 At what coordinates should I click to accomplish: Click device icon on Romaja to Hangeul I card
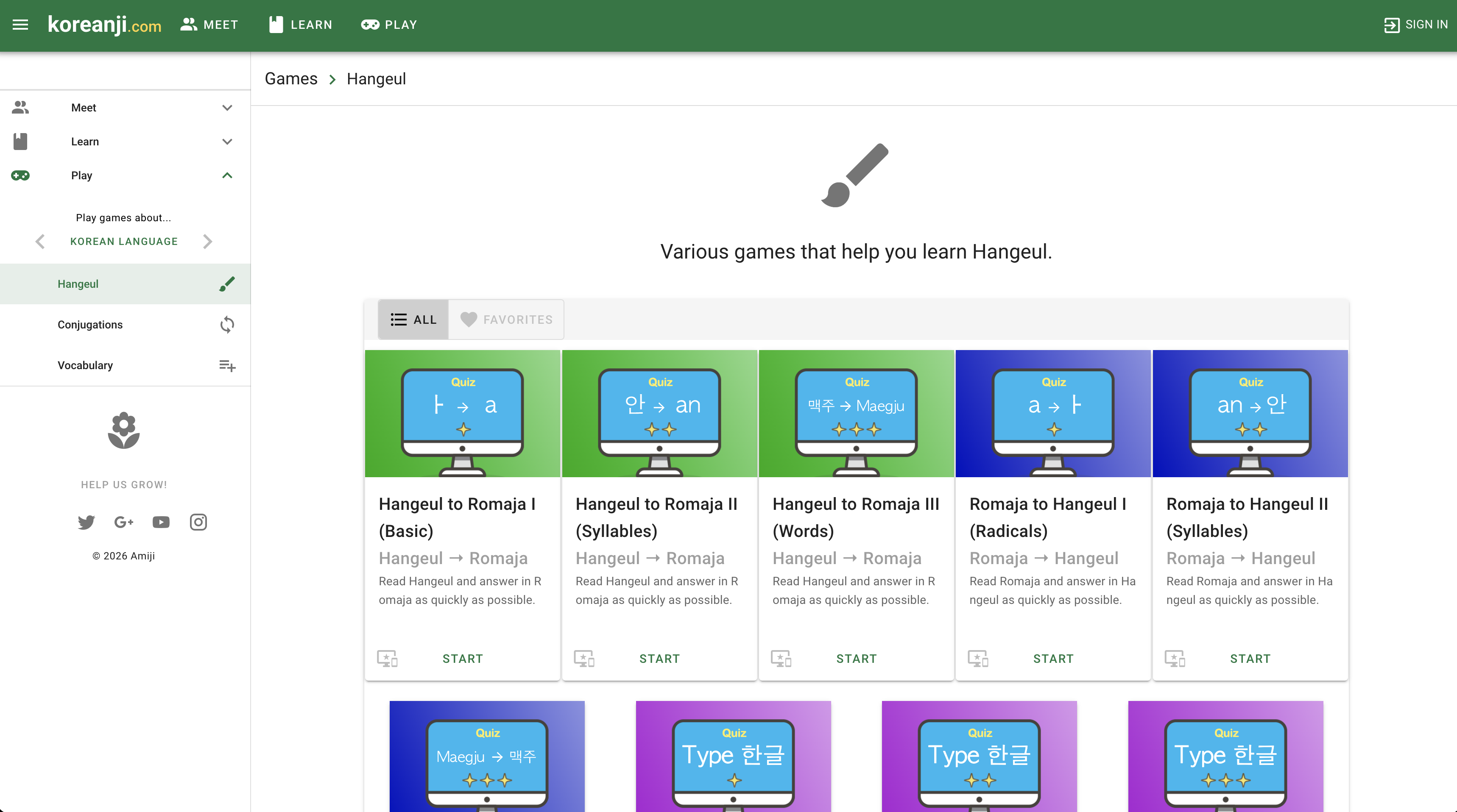pos(978,659)
